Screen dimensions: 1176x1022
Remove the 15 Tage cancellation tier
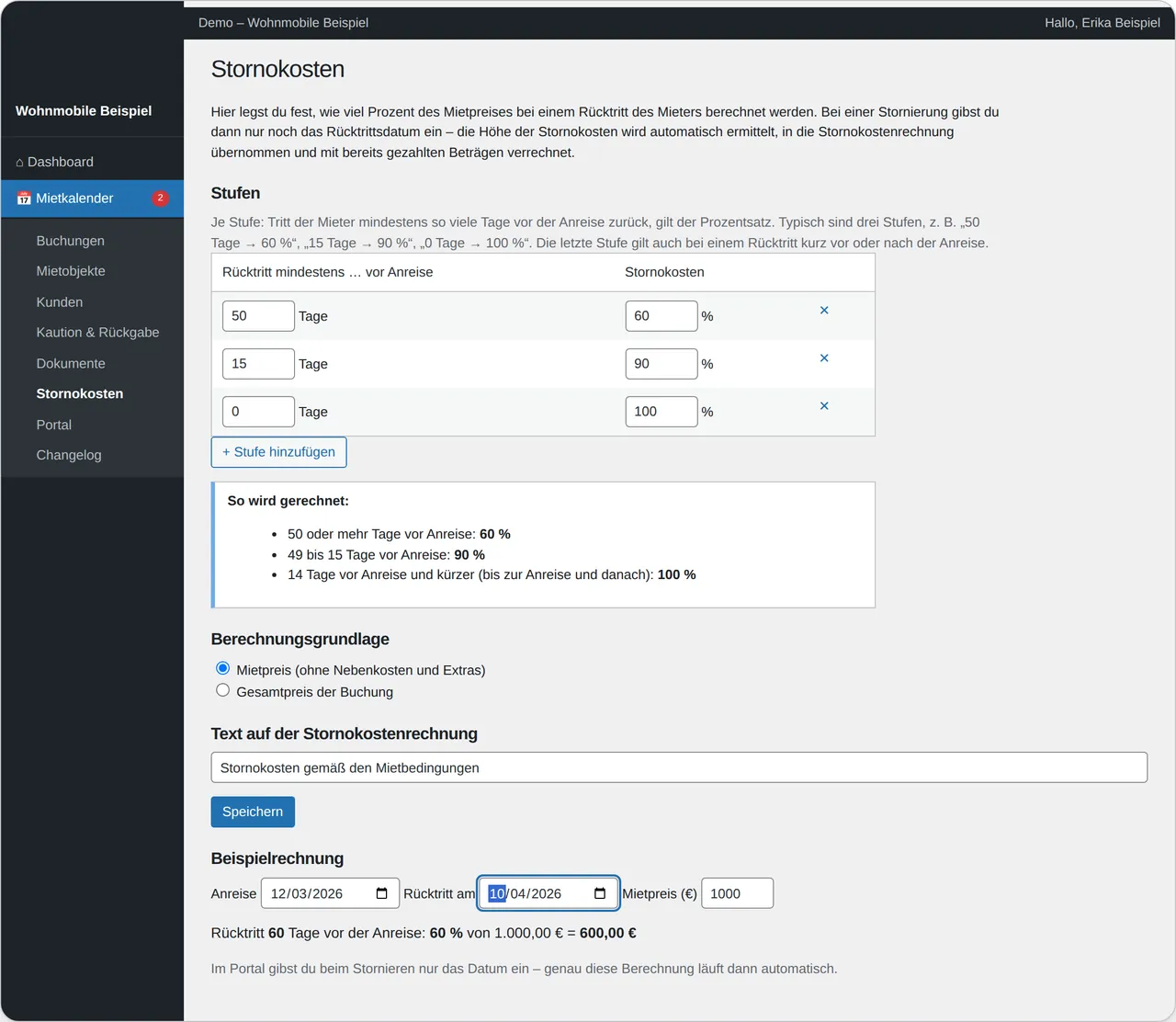824,358
